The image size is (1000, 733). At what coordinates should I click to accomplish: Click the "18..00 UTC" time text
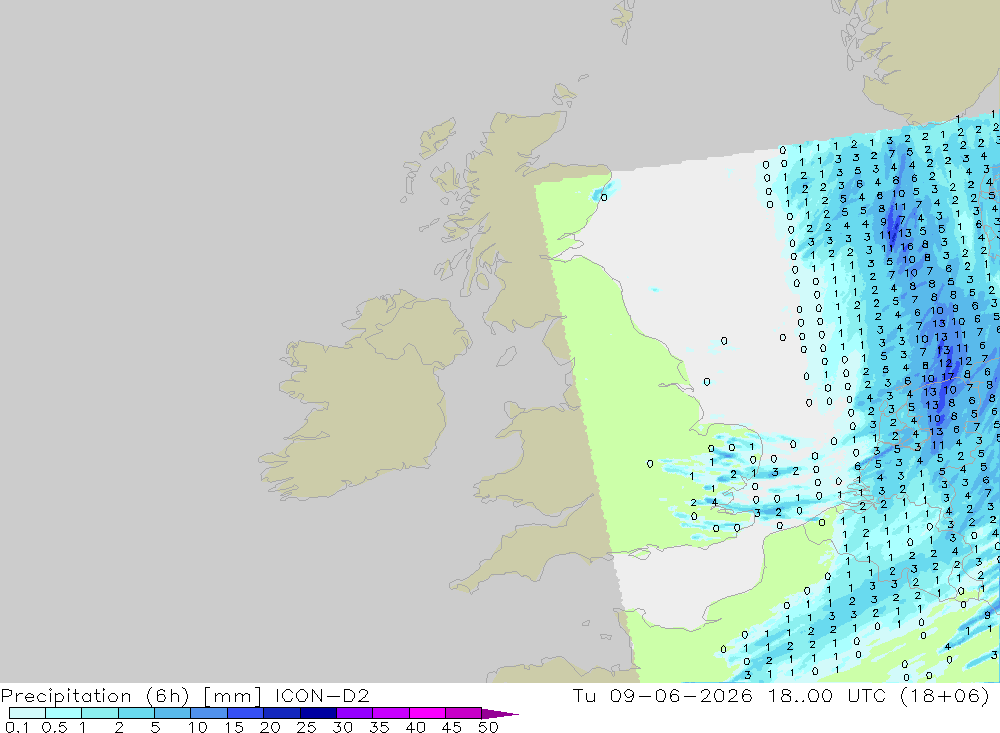[827, 695]
